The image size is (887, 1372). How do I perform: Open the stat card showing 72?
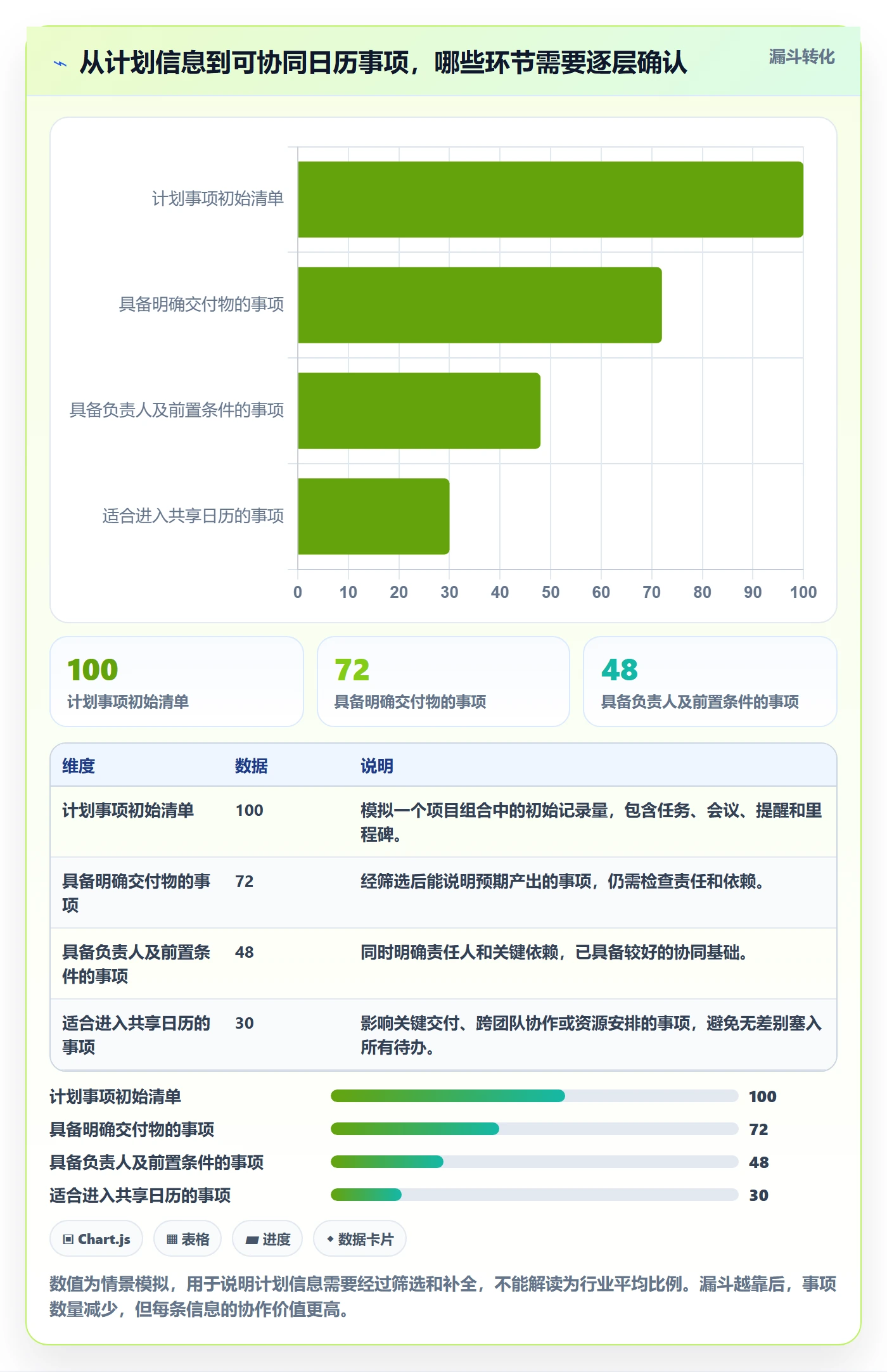coord(443,682)
